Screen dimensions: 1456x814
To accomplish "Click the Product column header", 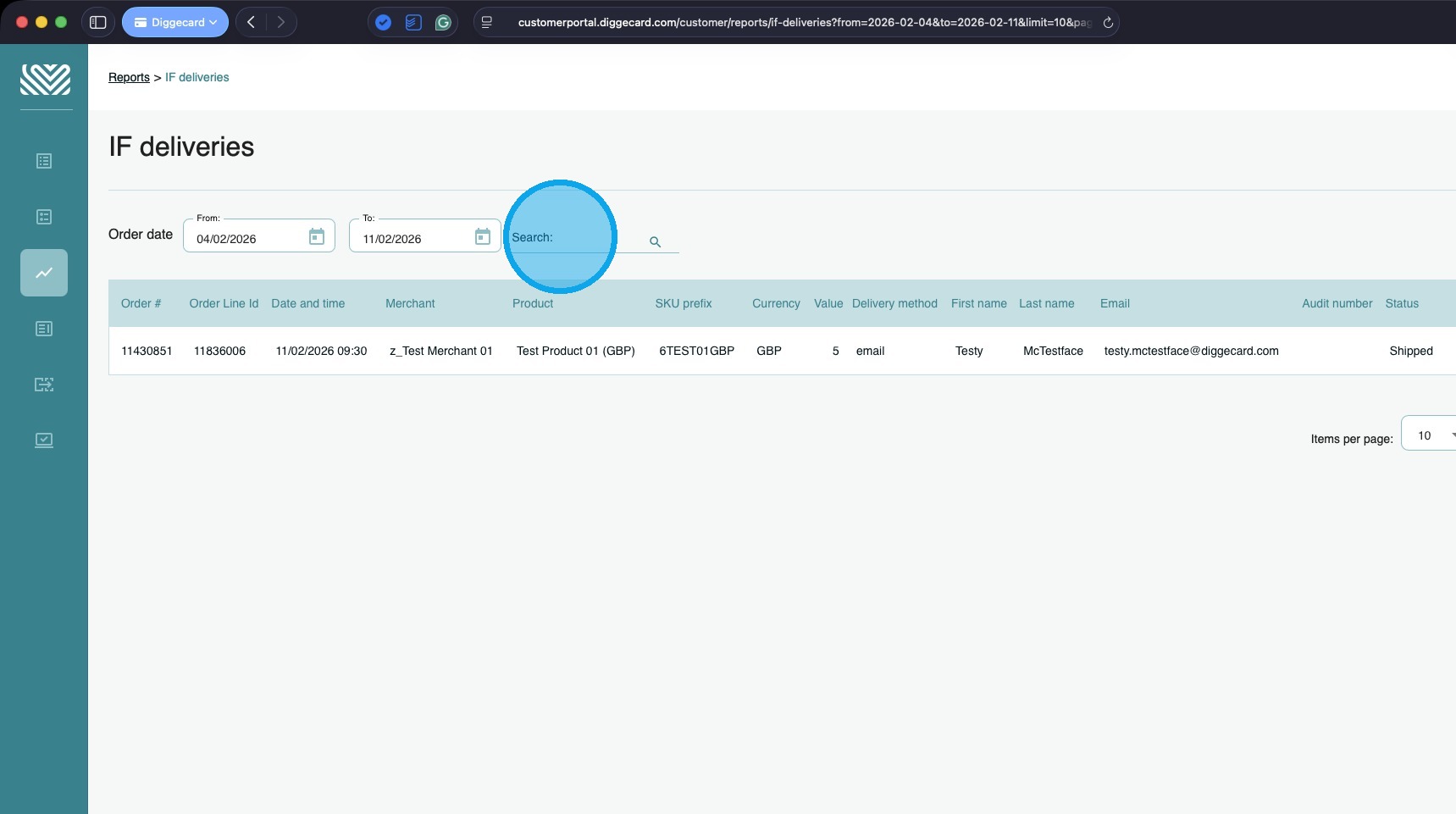I will 533,303.
